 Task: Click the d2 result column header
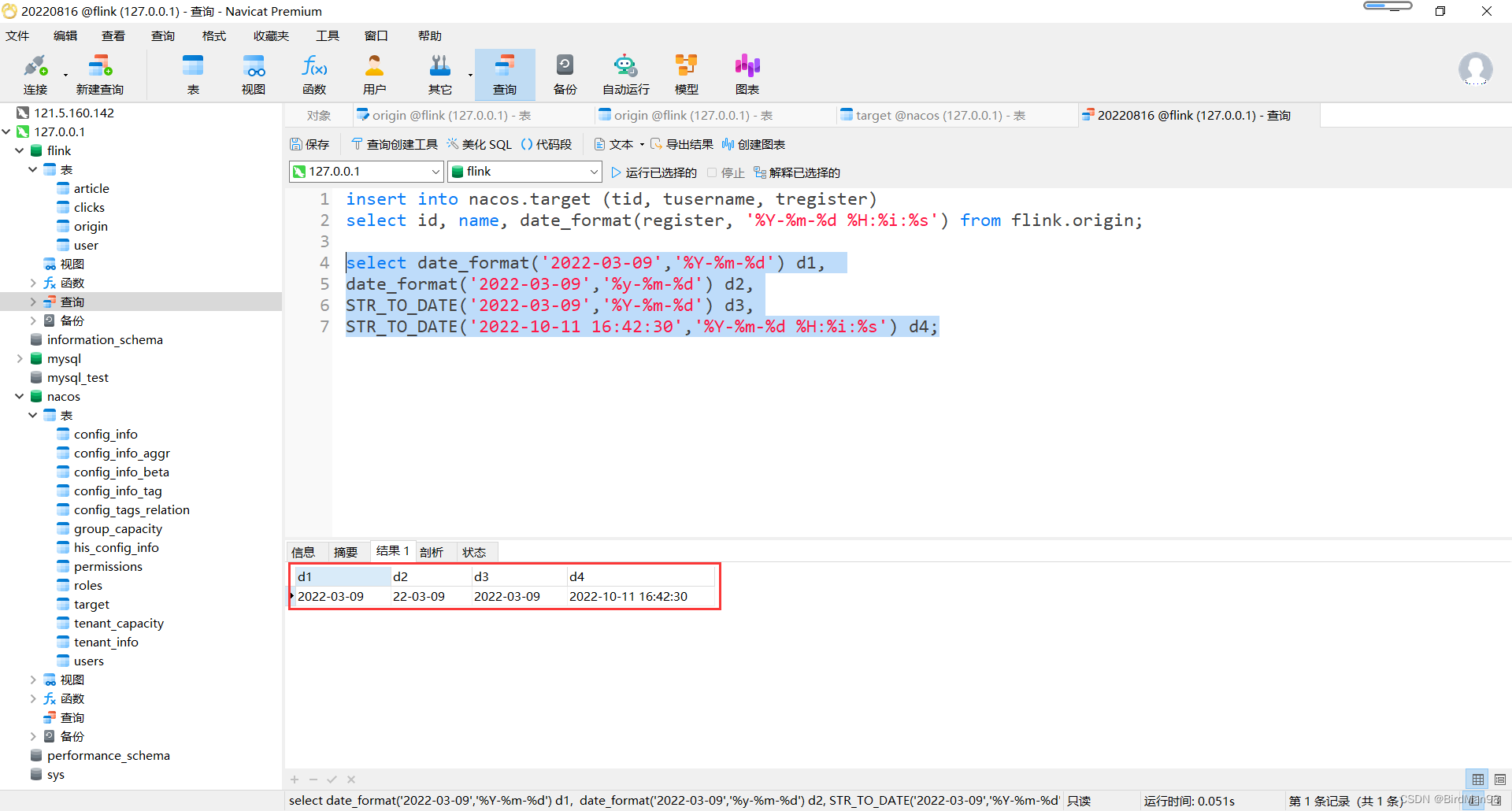(x=431, y=577)
